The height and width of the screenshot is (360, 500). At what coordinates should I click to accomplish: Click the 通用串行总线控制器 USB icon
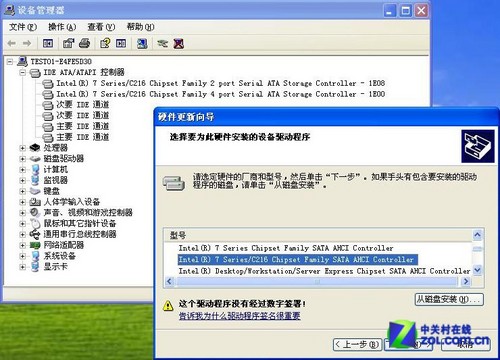coord(35,234)
